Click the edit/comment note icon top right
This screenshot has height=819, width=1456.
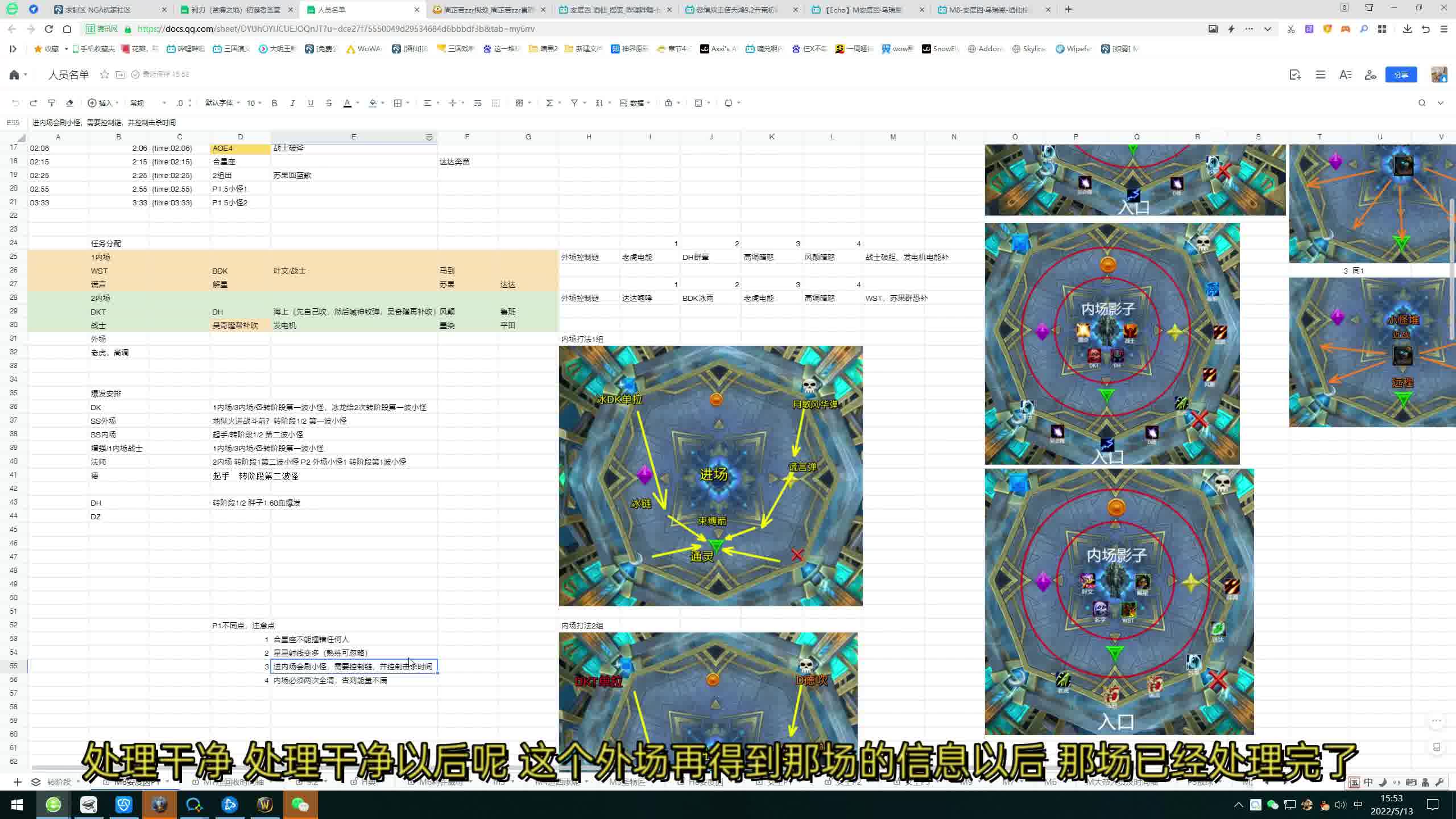(x=1296, y=75)
